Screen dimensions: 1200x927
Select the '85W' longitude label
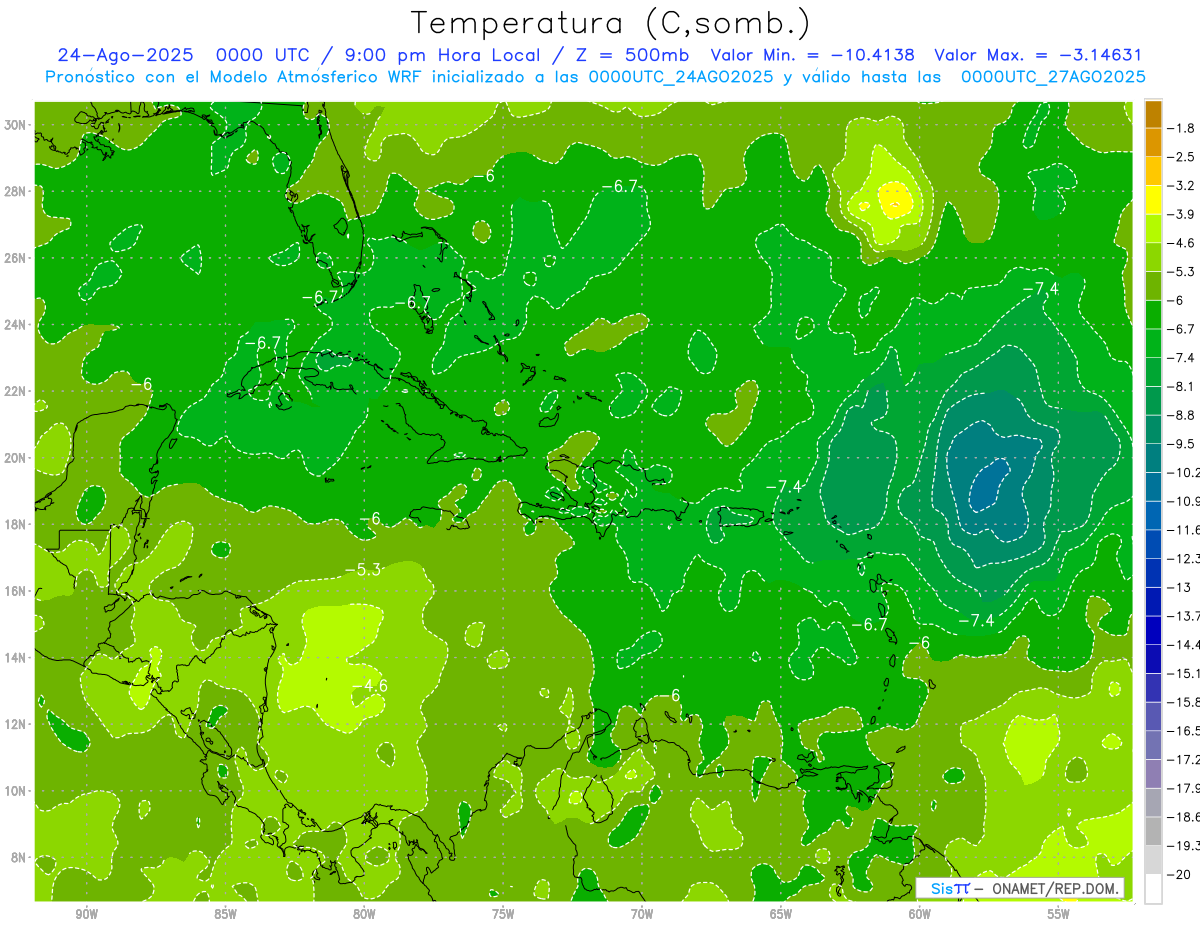(225, 915)
